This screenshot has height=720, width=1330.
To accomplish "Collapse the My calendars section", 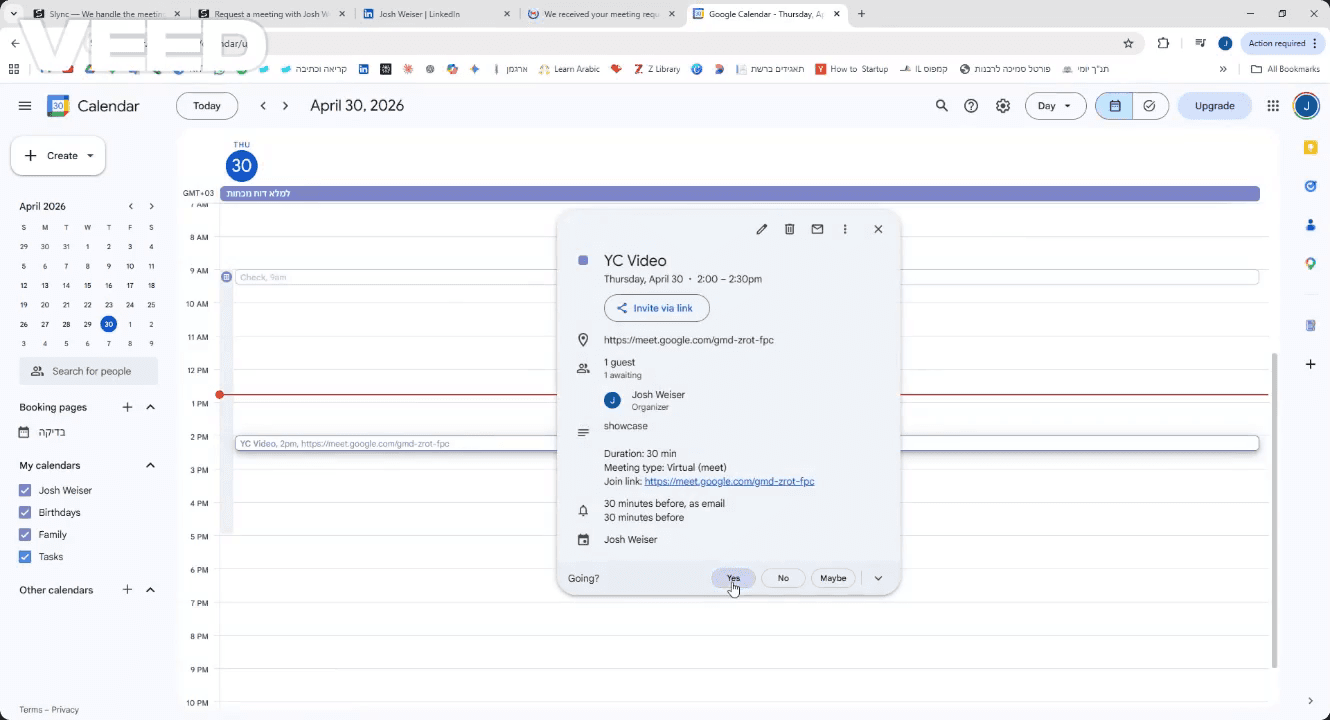I will click(x=151, y=465).
